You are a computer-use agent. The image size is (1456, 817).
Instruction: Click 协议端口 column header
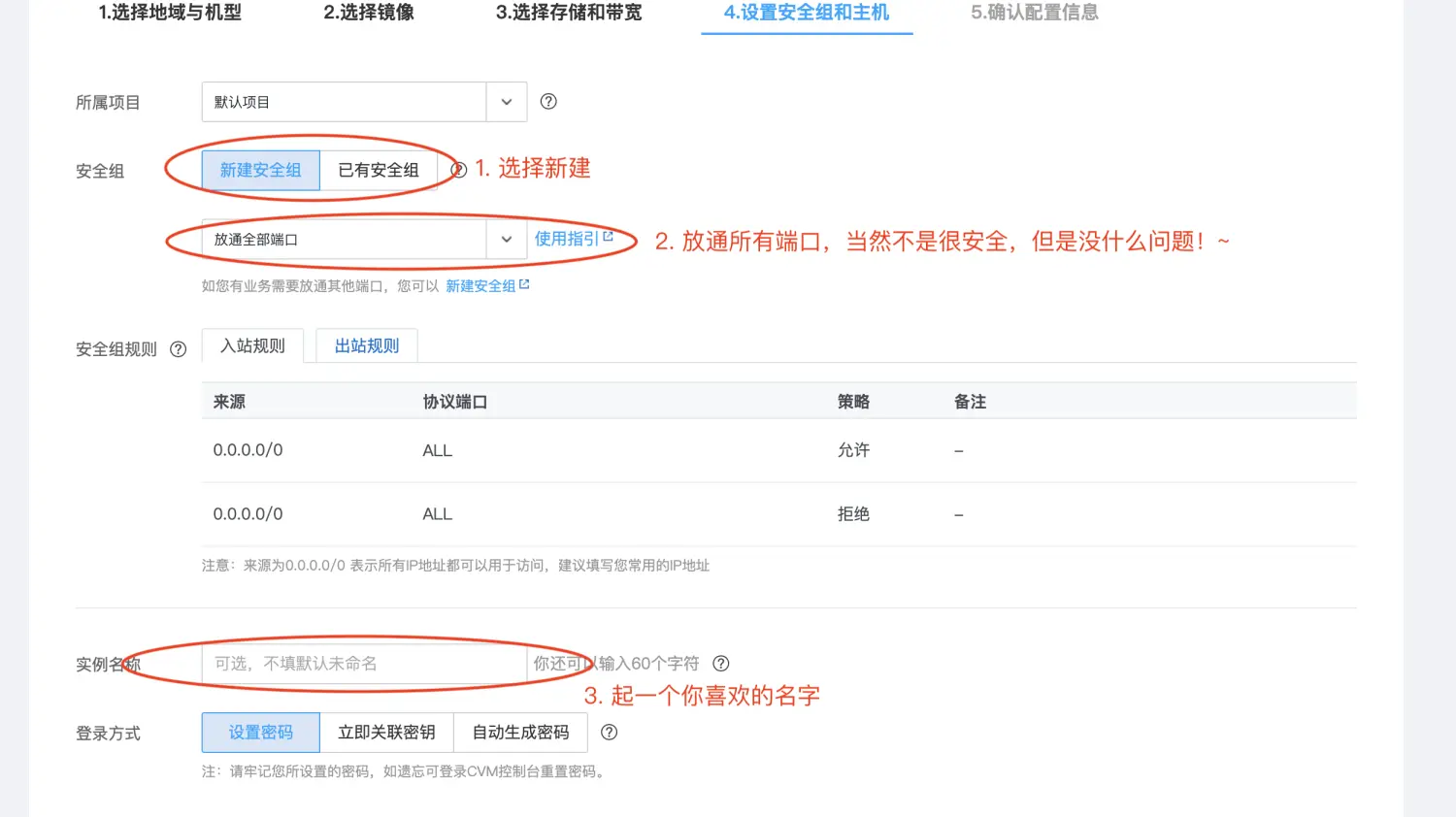click(455, 402)
